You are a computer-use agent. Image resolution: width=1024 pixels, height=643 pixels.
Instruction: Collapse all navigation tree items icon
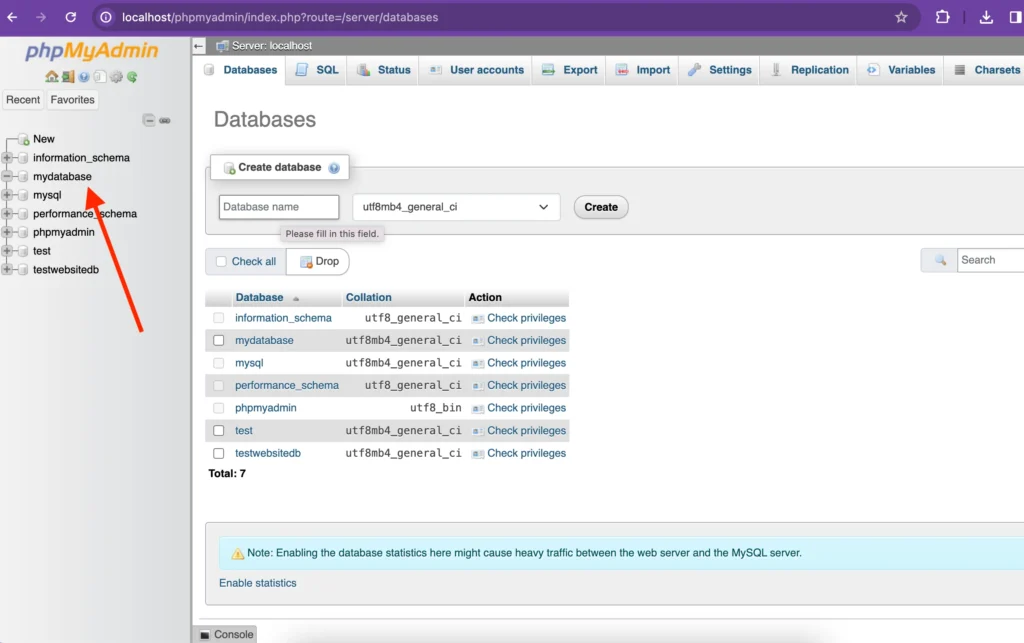click(149, 120)
